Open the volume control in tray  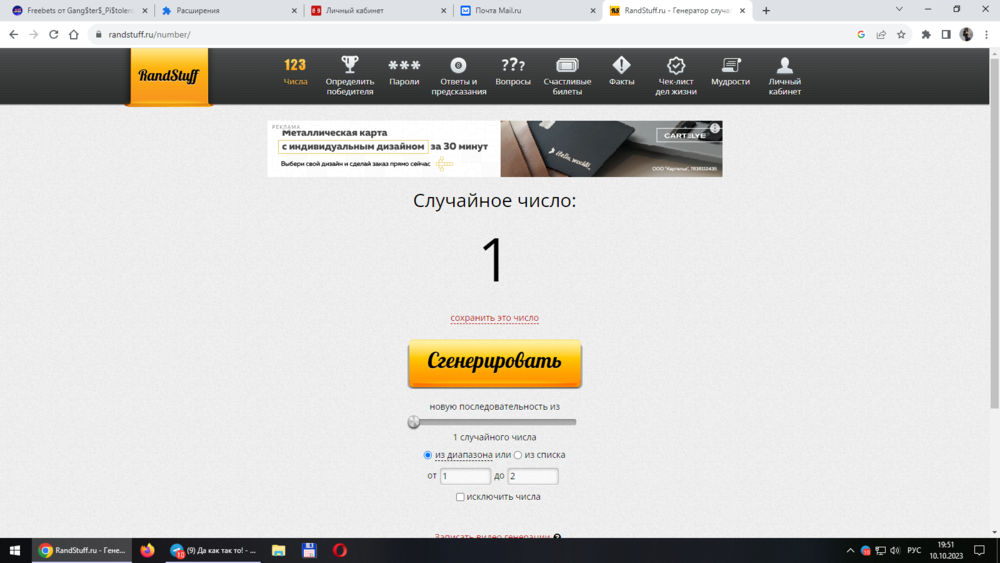[x=895, y=550]
